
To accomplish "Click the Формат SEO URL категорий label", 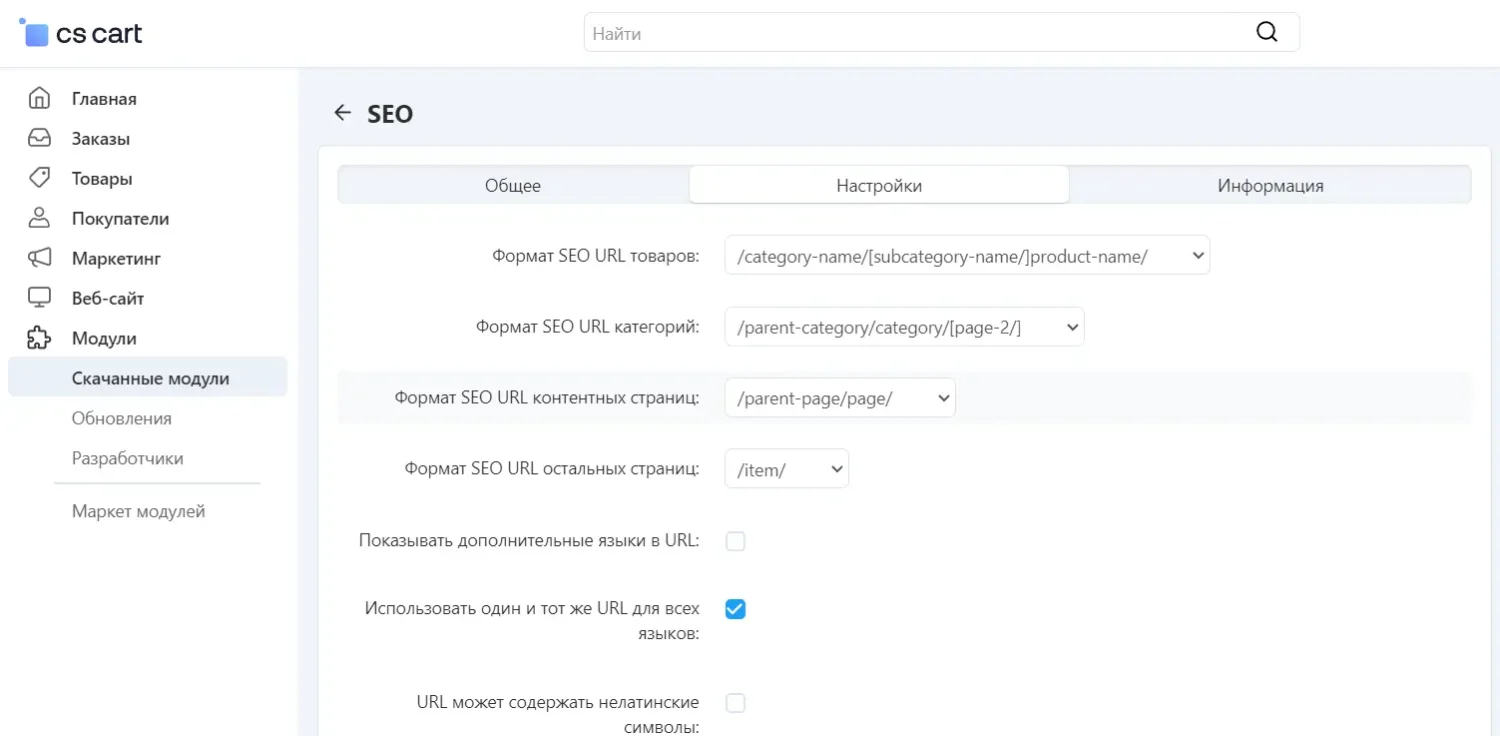I will click(587, 327).
